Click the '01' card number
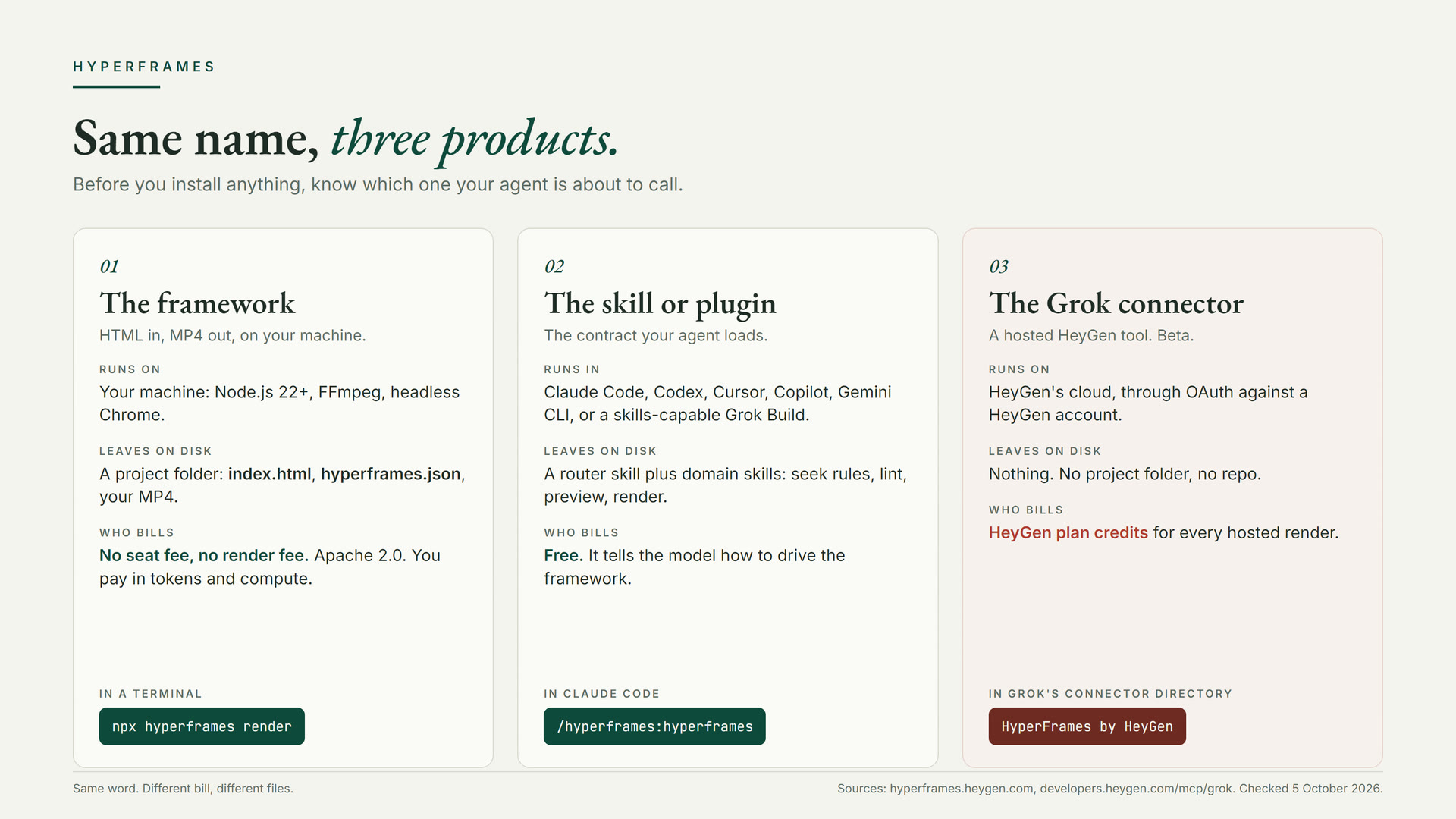Viewport: 1456px width, 819px height. [109, 266]
